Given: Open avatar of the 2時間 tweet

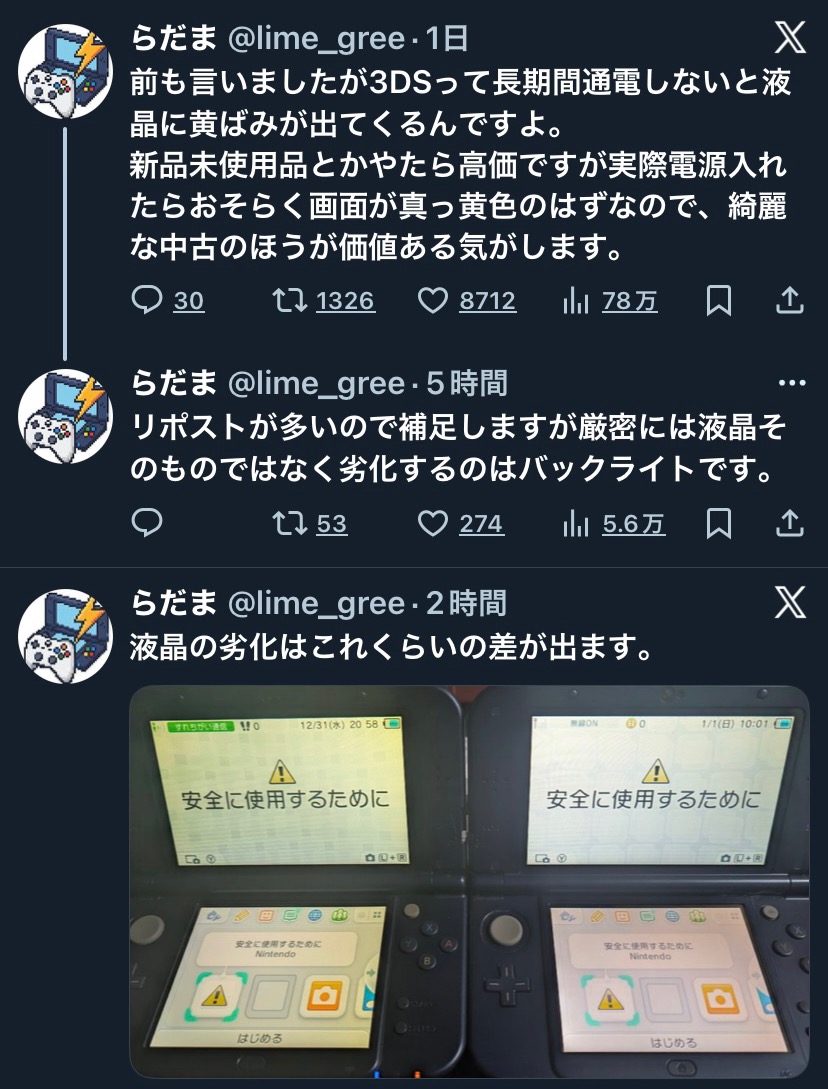Looking at the screenshot, I should point(65,636).
